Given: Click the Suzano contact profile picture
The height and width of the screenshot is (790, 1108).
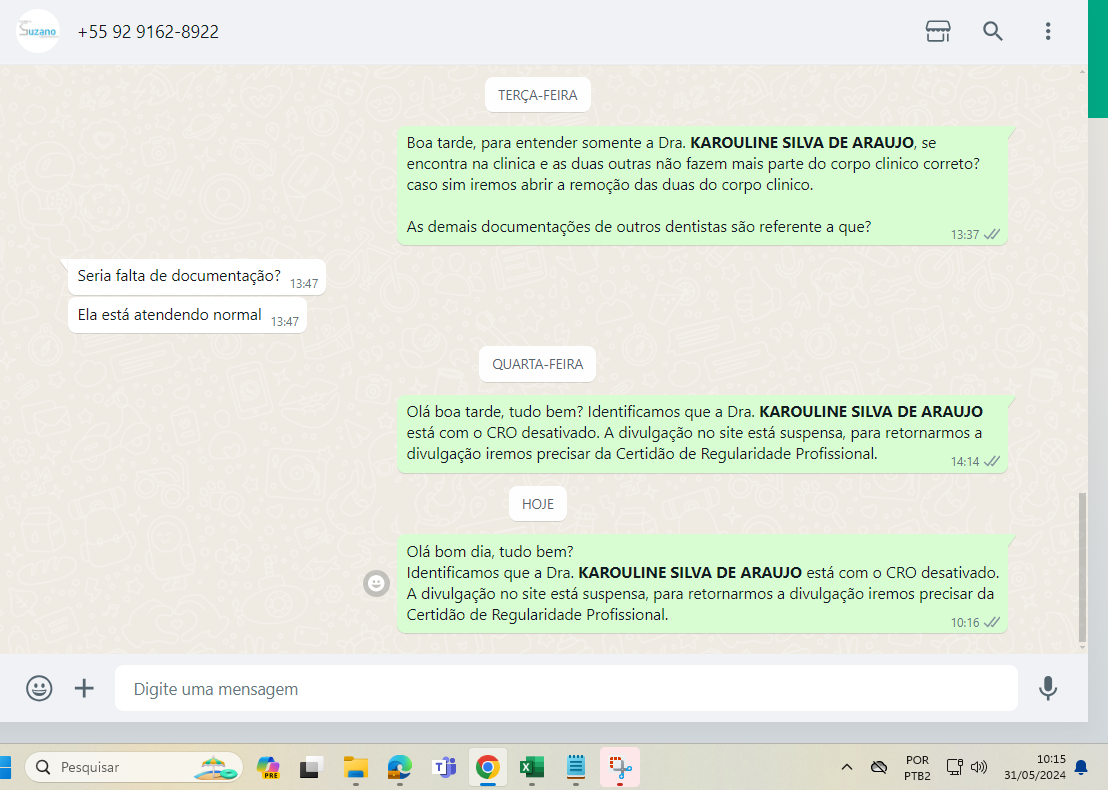Looking at the screenshot, I should pyautogui.click(x=38, y=31).
